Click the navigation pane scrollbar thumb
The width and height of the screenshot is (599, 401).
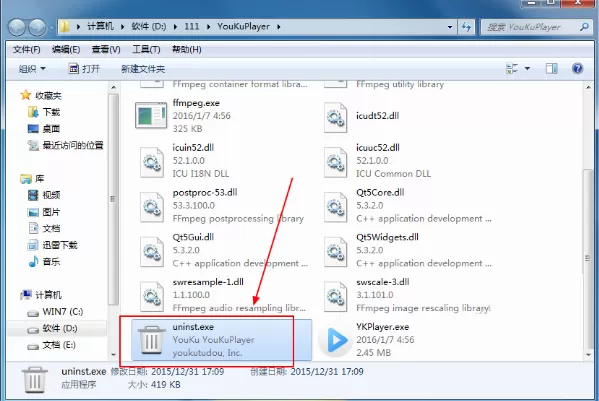[x=112, y=199]
